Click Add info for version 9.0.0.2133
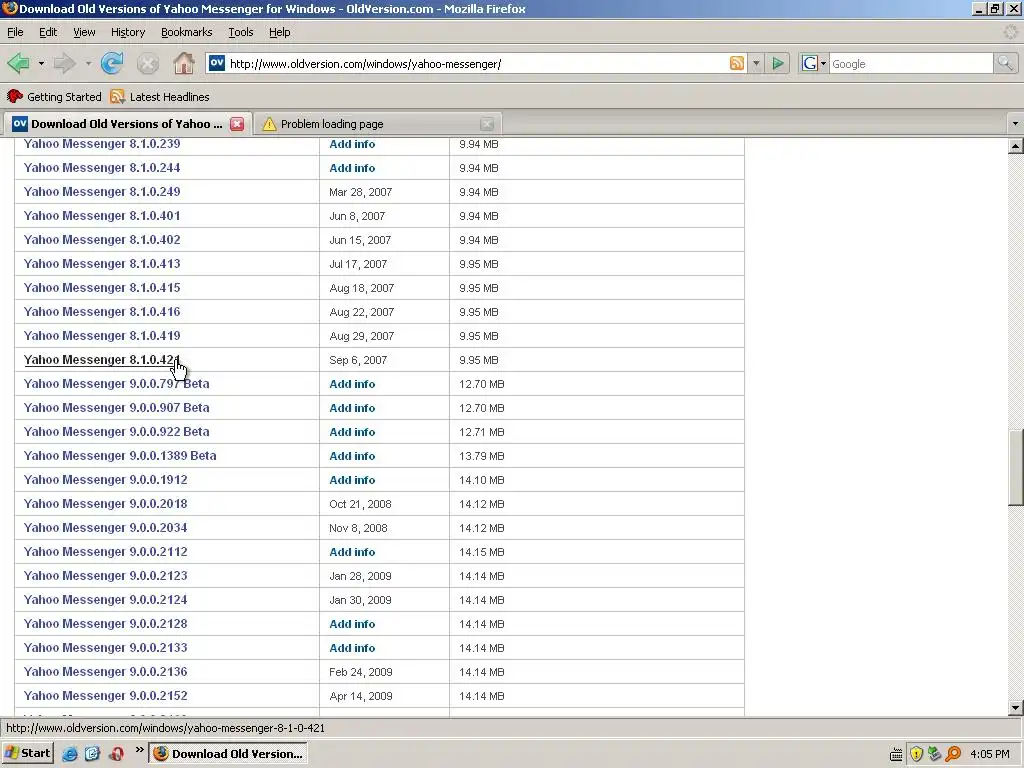The height and width of the screenshot is (768, 1024). tap(352, 648)
